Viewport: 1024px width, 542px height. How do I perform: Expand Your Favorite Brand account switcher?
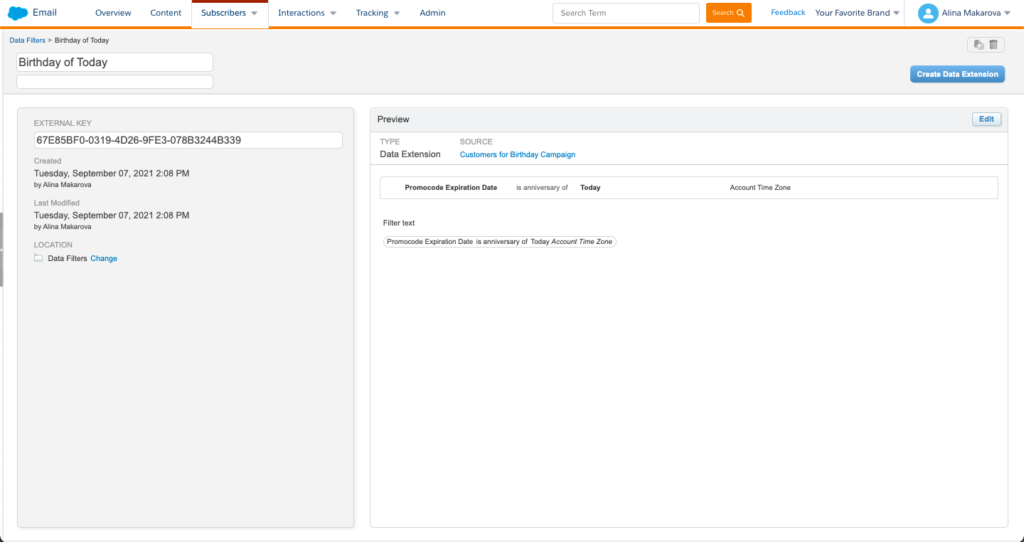[x=857, y=13]
